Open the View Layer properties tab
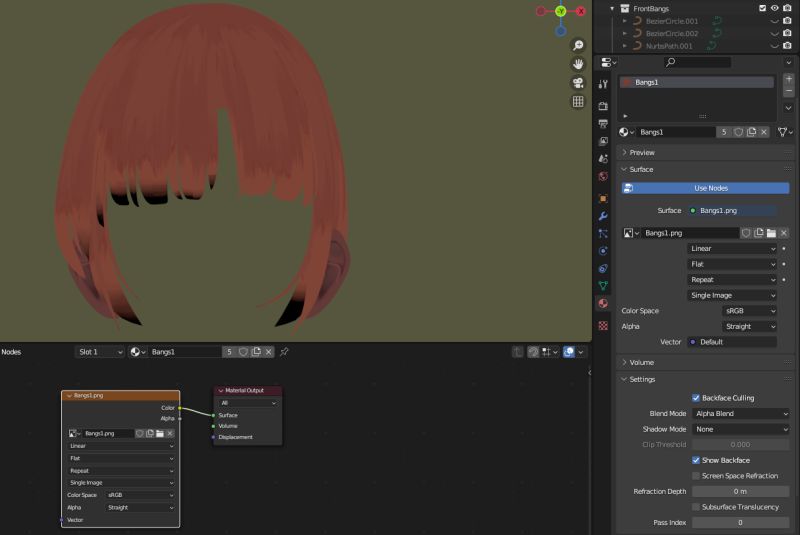800x535 pixels. tap(603, 141)
